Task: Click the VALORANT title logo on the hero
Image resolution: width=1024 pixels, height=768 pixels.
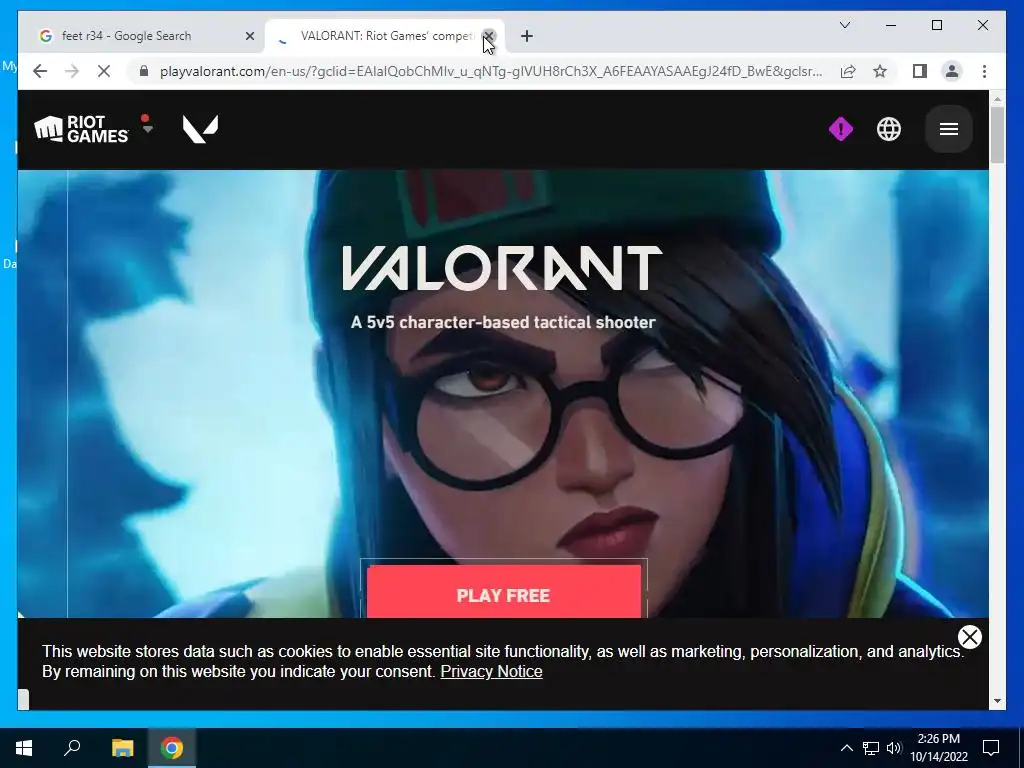Action: [502, 268]
